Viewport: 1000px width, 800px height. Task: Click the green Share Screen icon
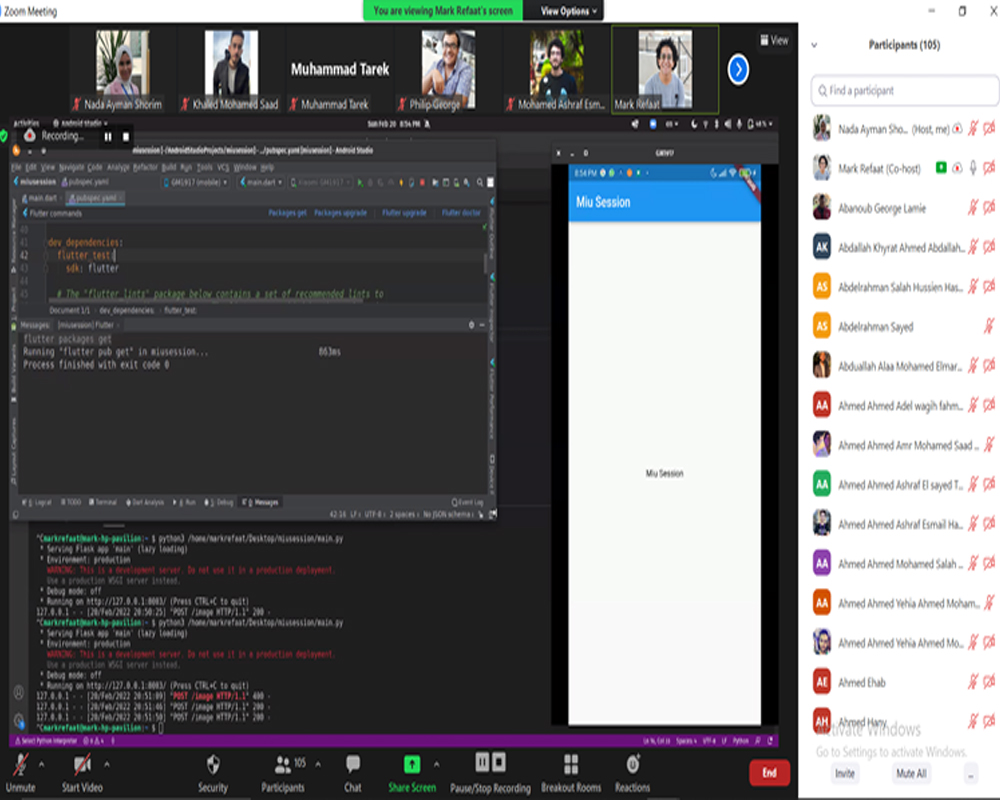coord(411,764)
